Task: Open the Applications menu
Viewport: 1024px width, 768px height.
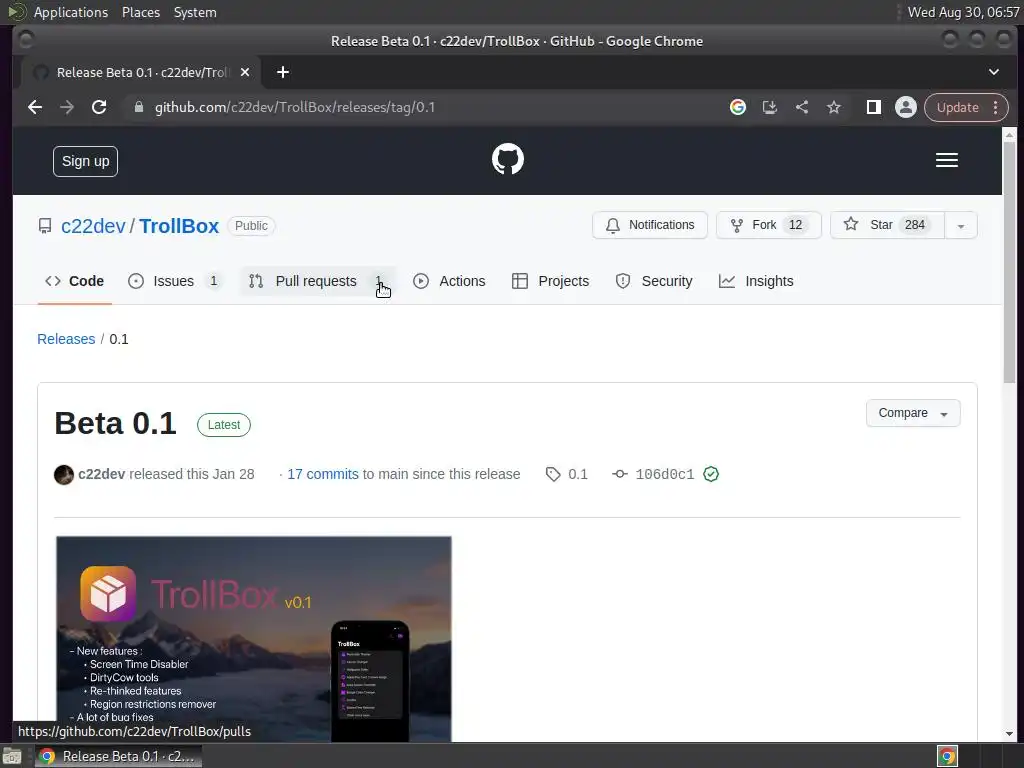Action: click(x=71, y=12)
